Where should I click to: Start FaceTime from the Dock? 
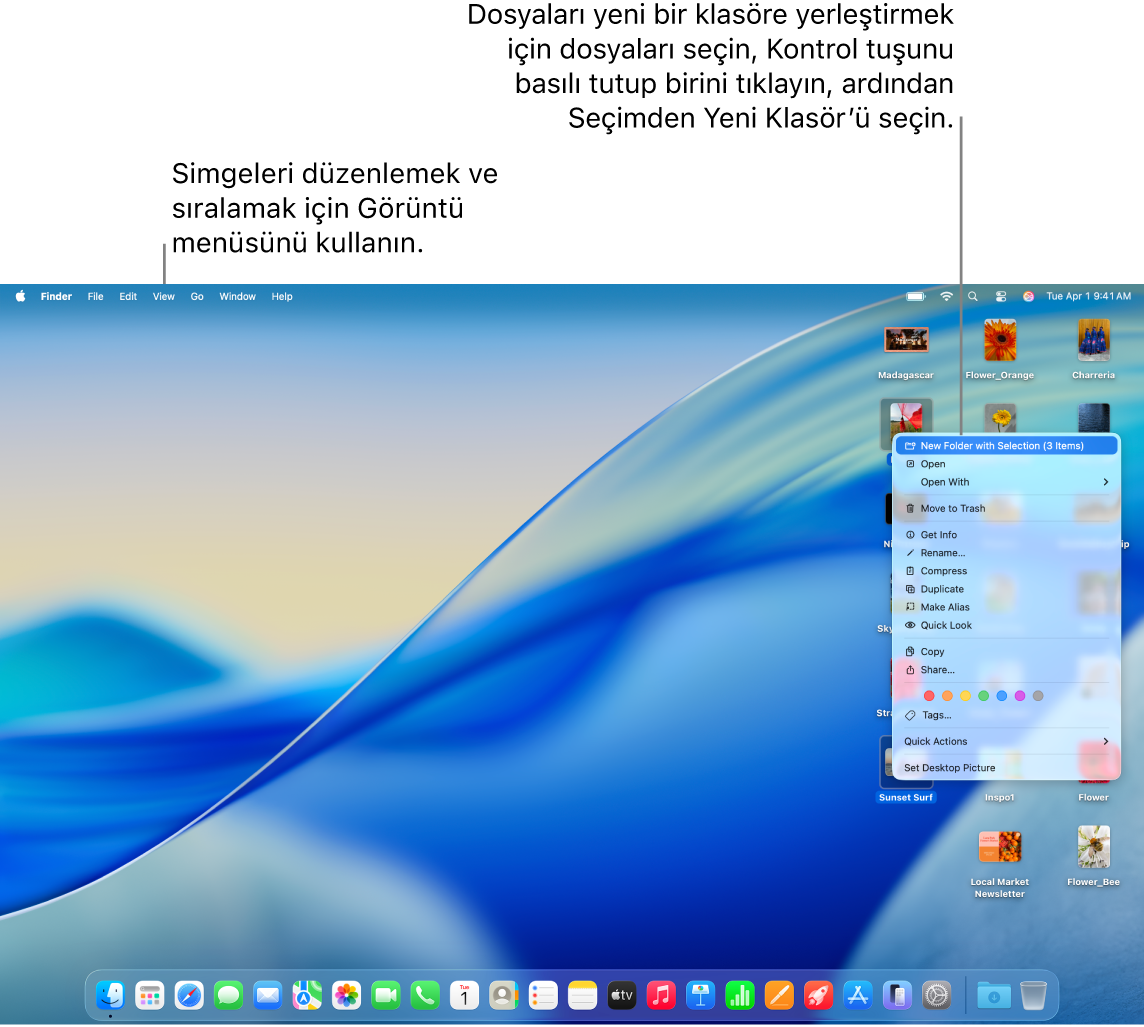coord(386,996)
